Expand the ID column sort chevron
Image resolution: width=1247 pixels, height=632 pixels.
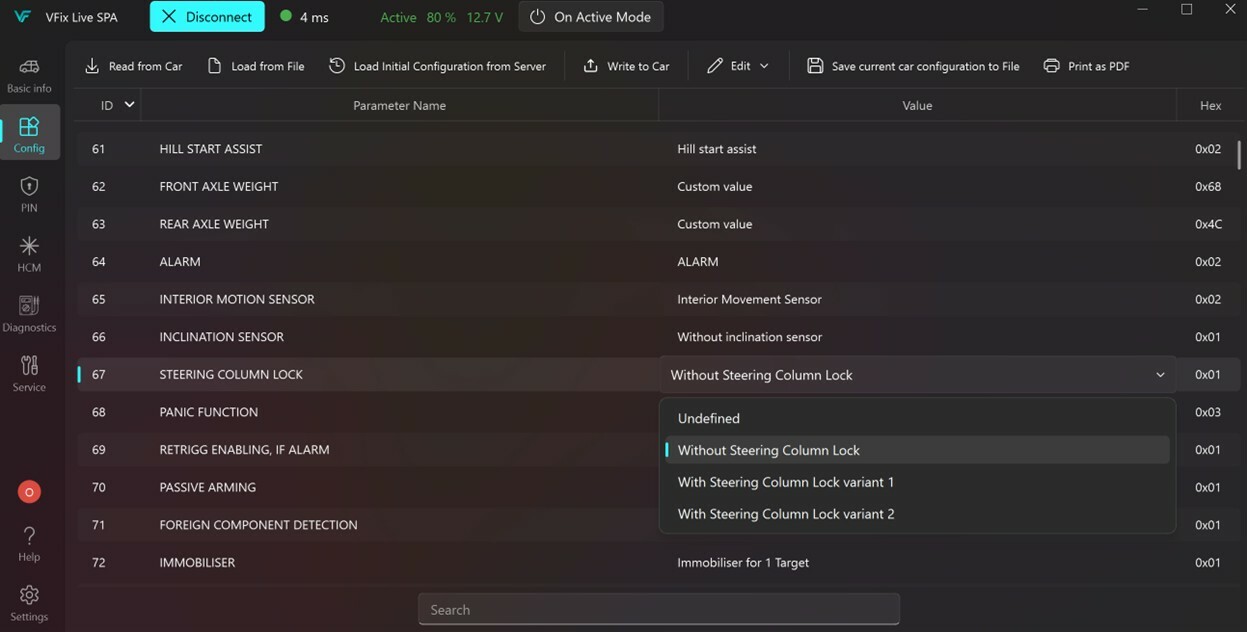pos(129,105)
